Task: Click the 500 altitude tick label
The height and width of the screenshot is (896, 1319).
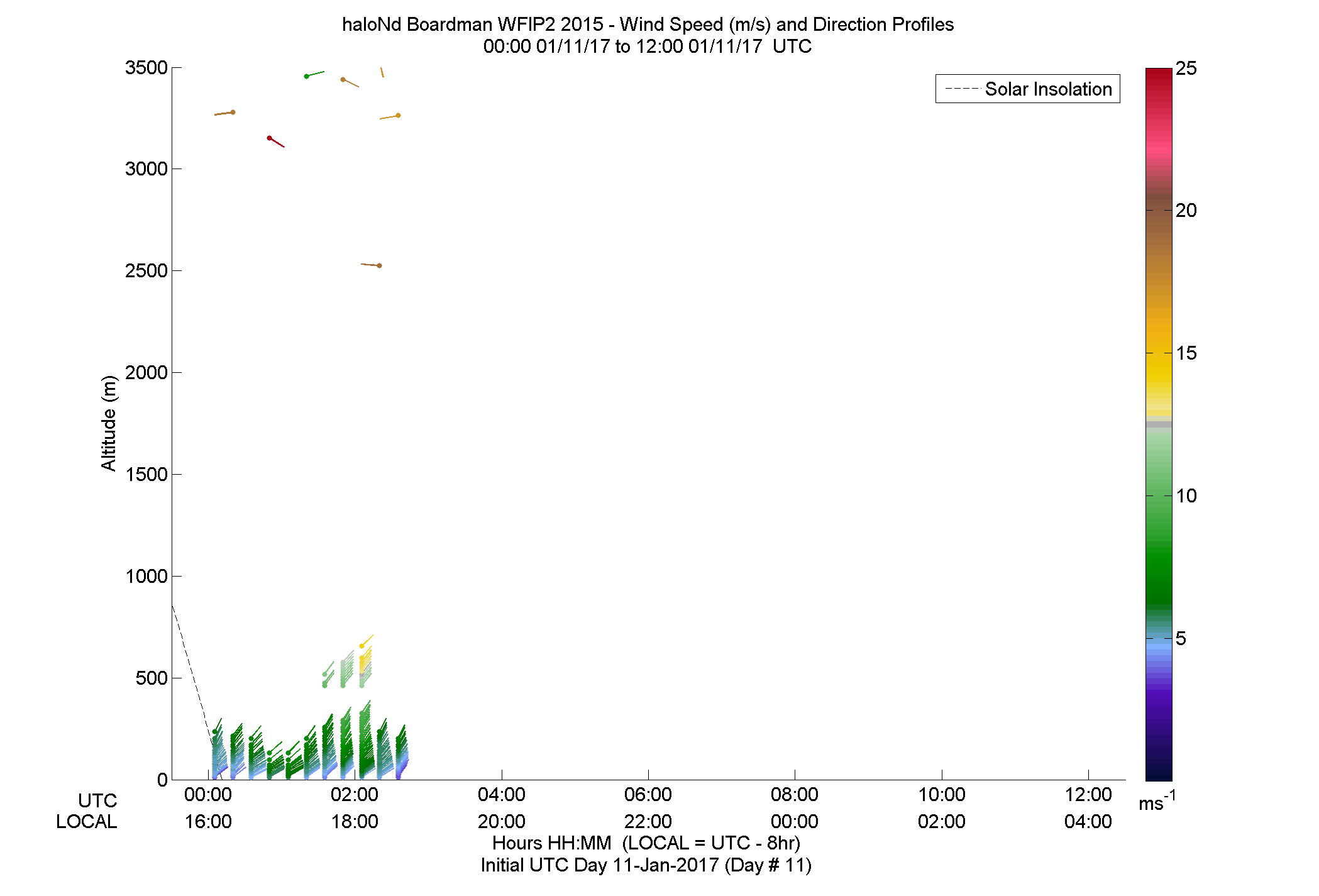Action: pyautogui.click(x=152, y=678)
